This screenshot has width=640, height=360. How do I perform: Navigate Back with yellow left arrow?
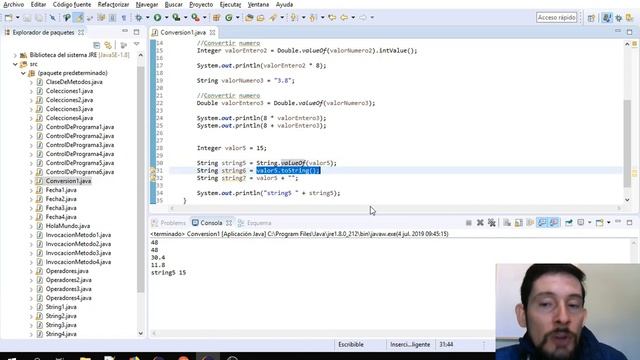344,18
